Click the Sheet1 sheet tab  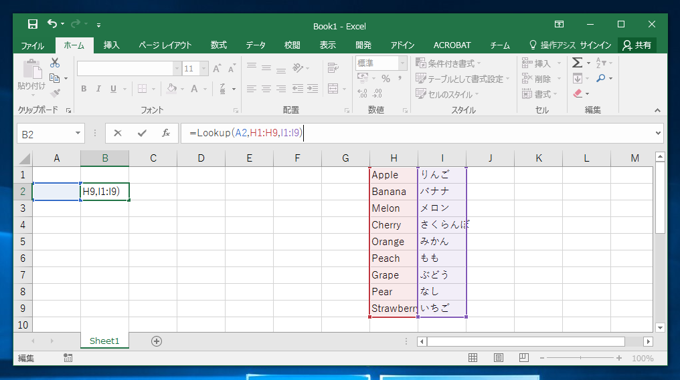click(105, 341)
